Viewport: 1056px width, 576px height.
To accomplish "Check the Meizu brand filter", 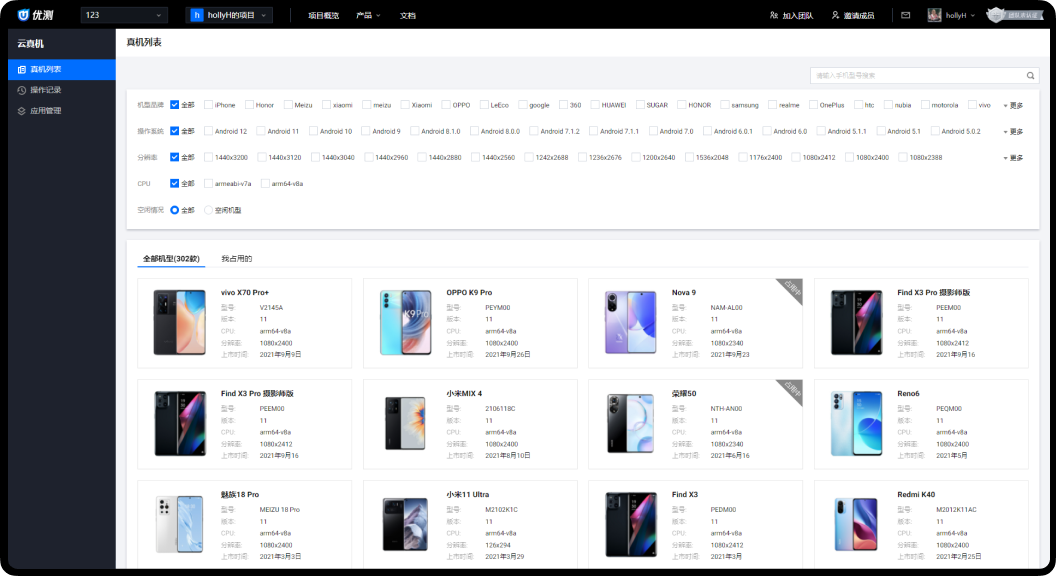I will pyautogui.click(x=288, y=105).
